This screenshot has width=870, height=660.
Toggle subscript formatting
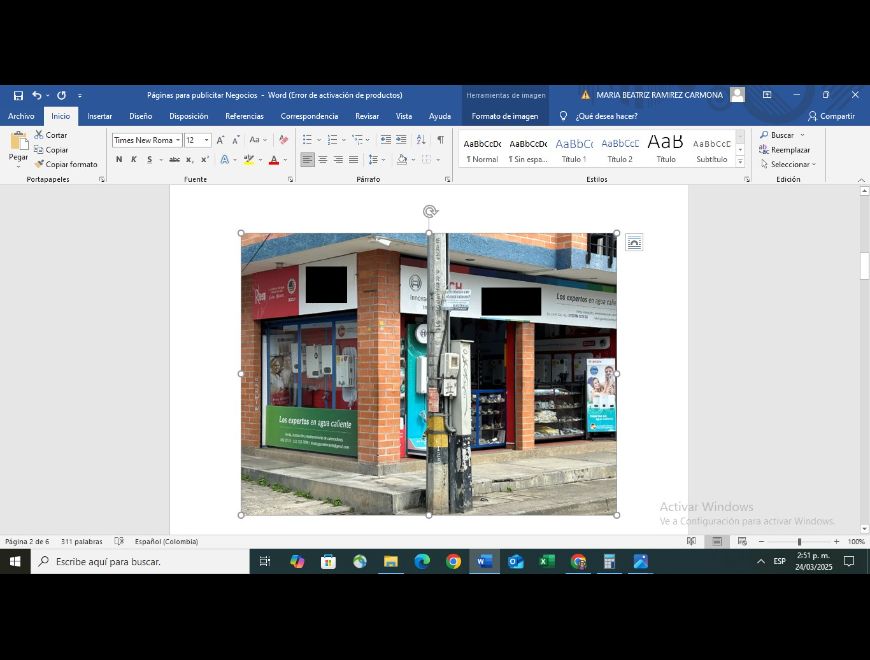click(190, 160)
